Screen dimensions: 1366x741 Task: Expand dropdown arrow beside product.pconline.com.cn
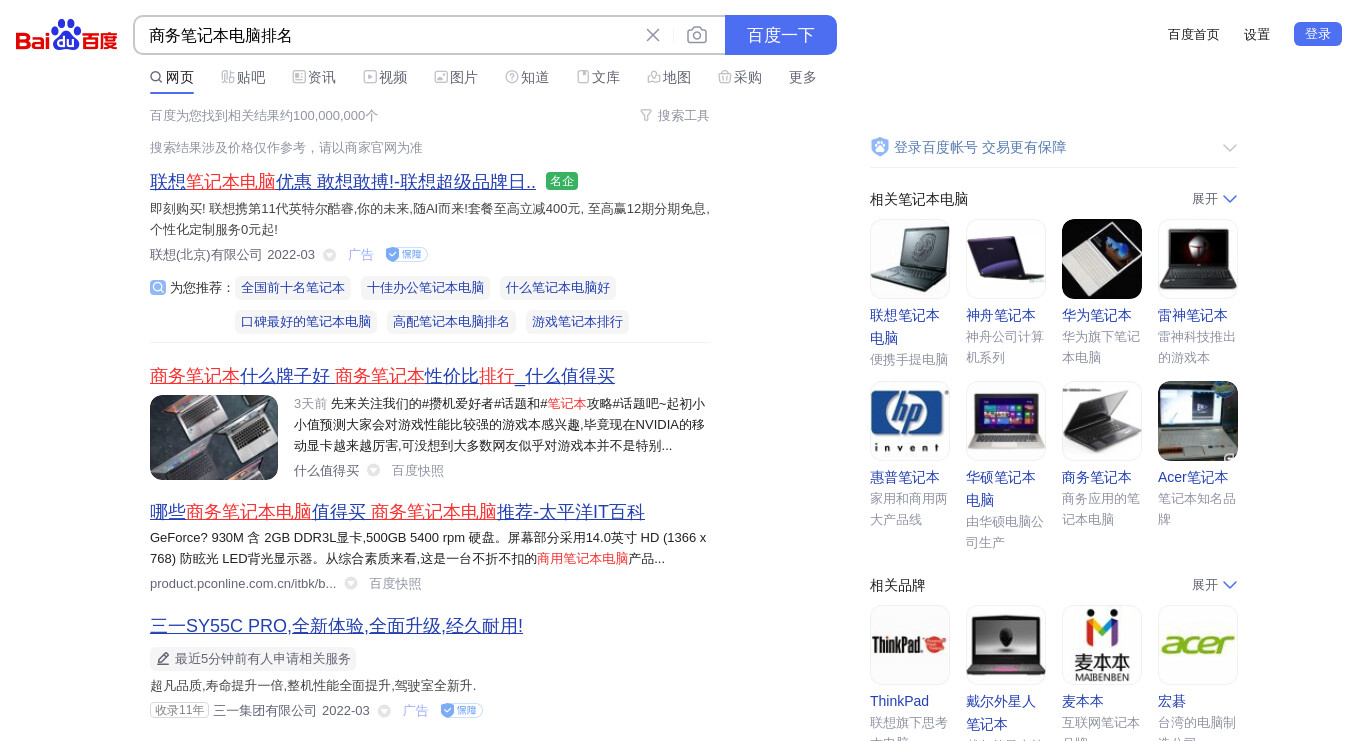tap(351, 584)
